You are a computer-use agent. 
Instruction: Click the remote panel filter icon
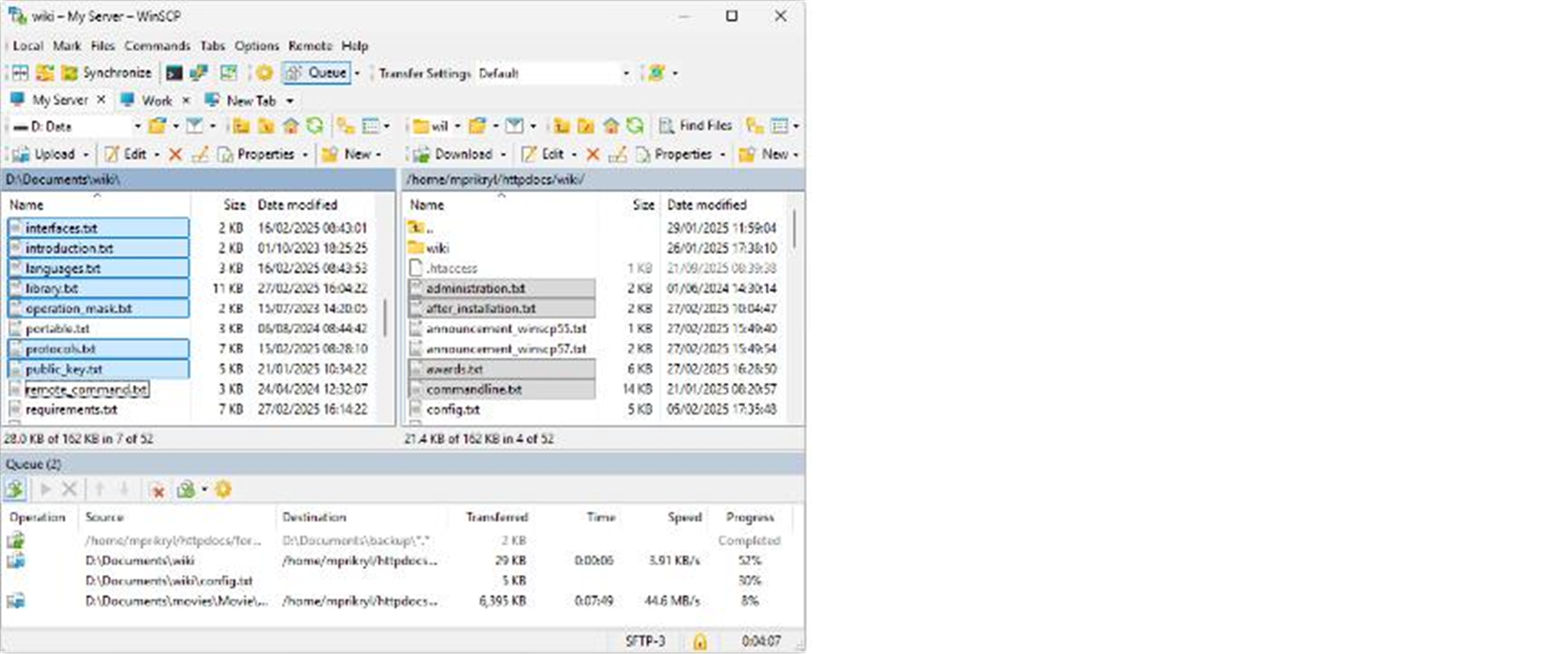point(514,126)
